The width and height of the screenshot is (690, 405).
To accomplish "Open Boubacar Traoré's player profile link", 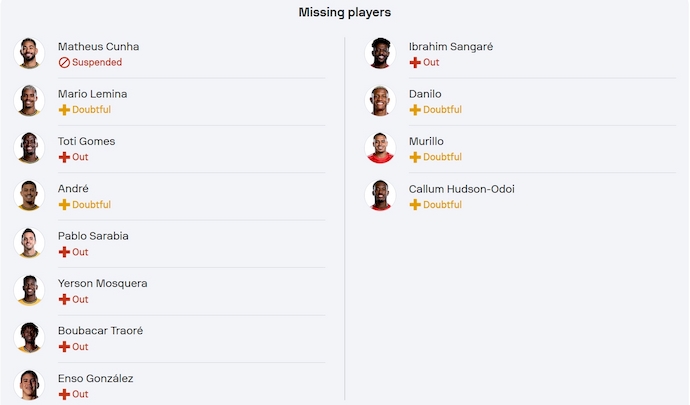I will [x=100, y=331].
